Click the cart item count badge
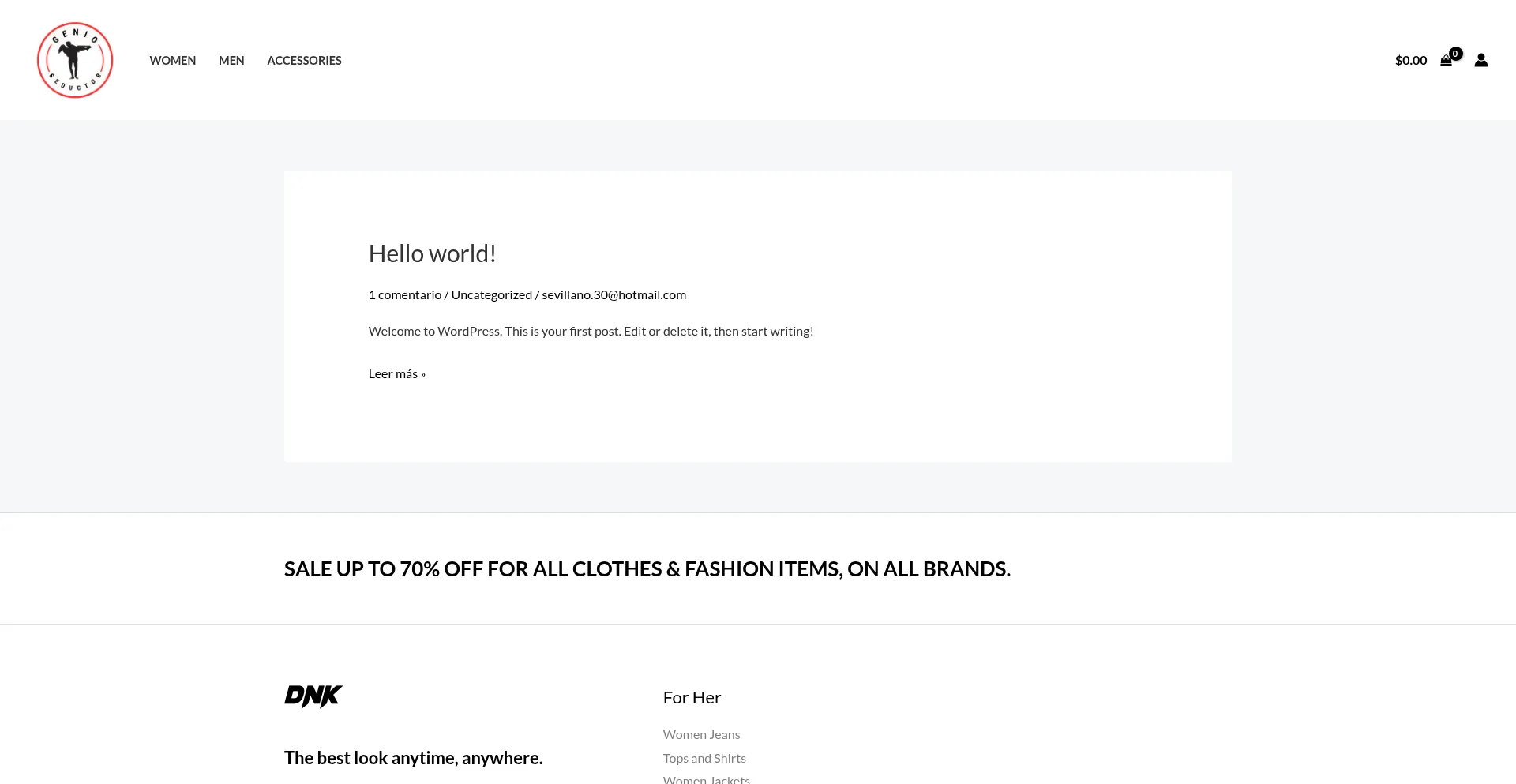The width and height of the screenshot is (1516, 784). (x=1455, y=53)
